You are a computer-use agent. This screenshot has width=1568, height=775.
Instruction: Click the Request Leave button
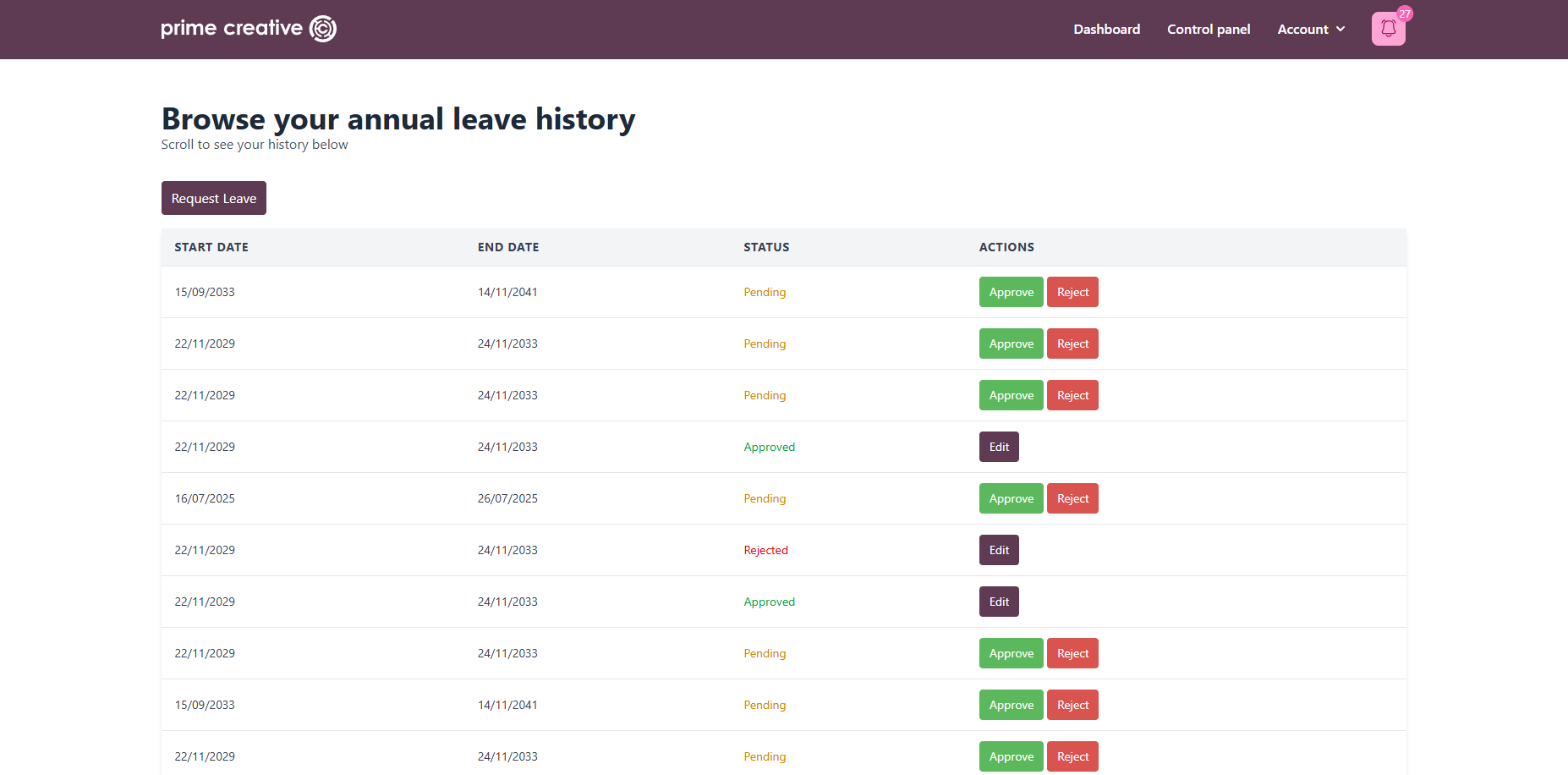pos(213,198)
